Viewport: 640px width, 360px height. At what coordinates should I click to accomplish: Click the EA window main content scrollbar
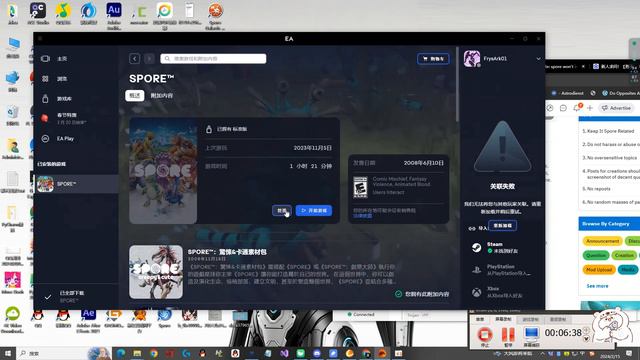point(457,84)
